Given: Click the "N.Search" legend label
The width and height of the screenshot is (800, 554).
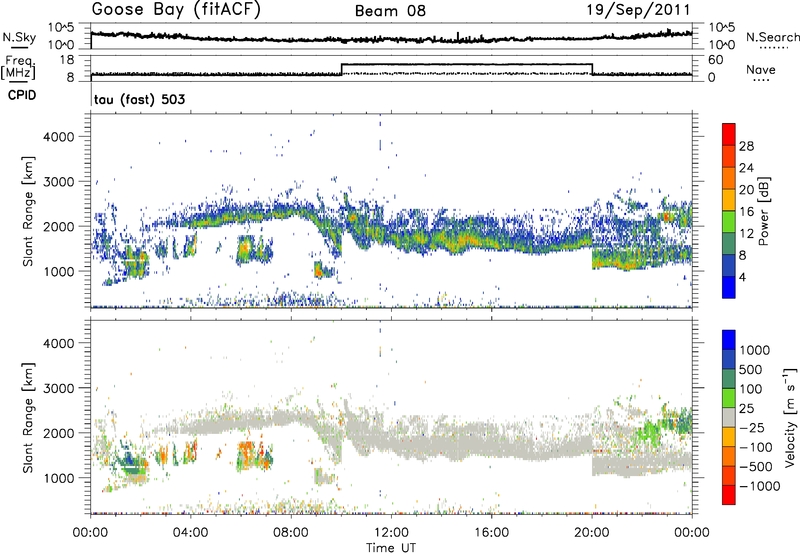Looking at the screenshot, I should coord(772,37).
